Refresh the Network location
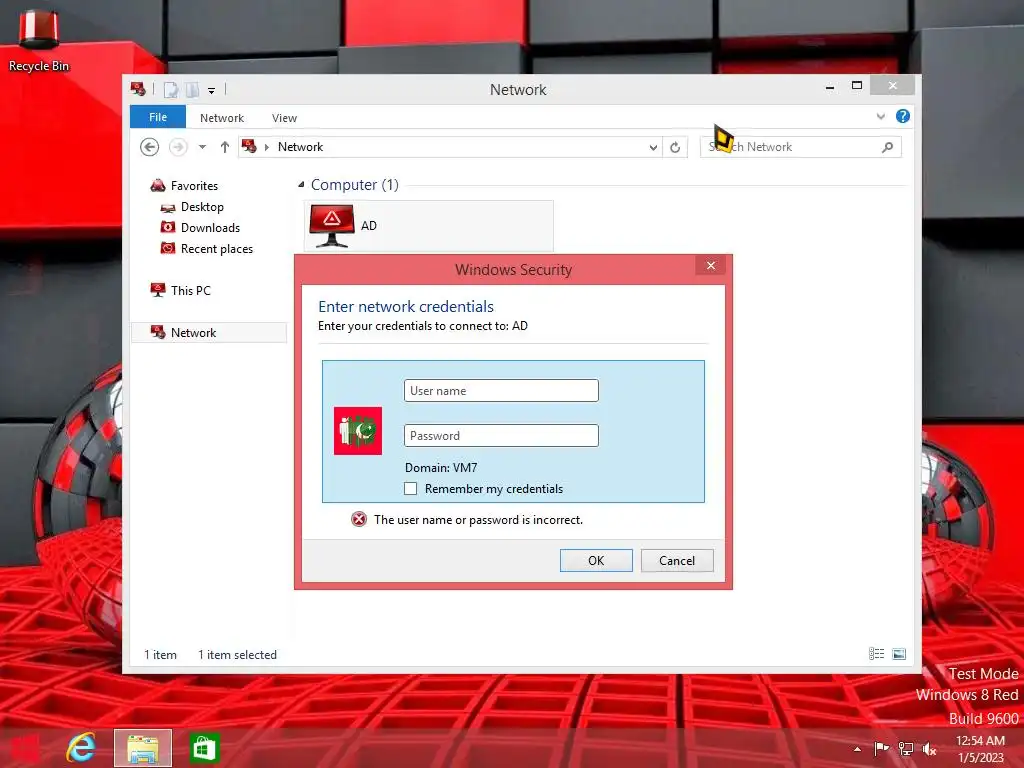 coord(675,148)
